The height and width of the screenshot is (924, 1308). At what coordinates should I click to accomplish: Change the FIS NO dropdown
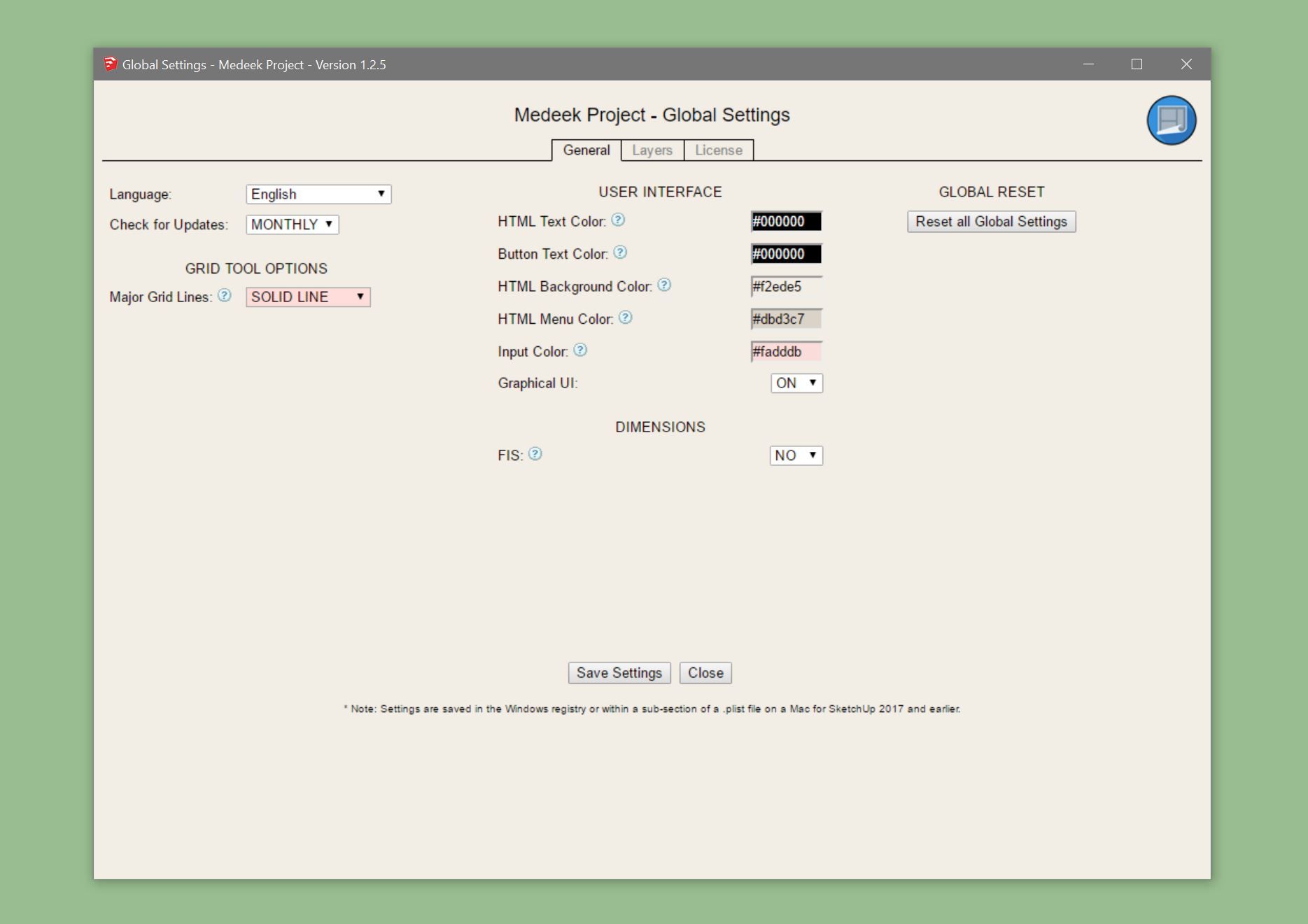[x=796, y=455]
